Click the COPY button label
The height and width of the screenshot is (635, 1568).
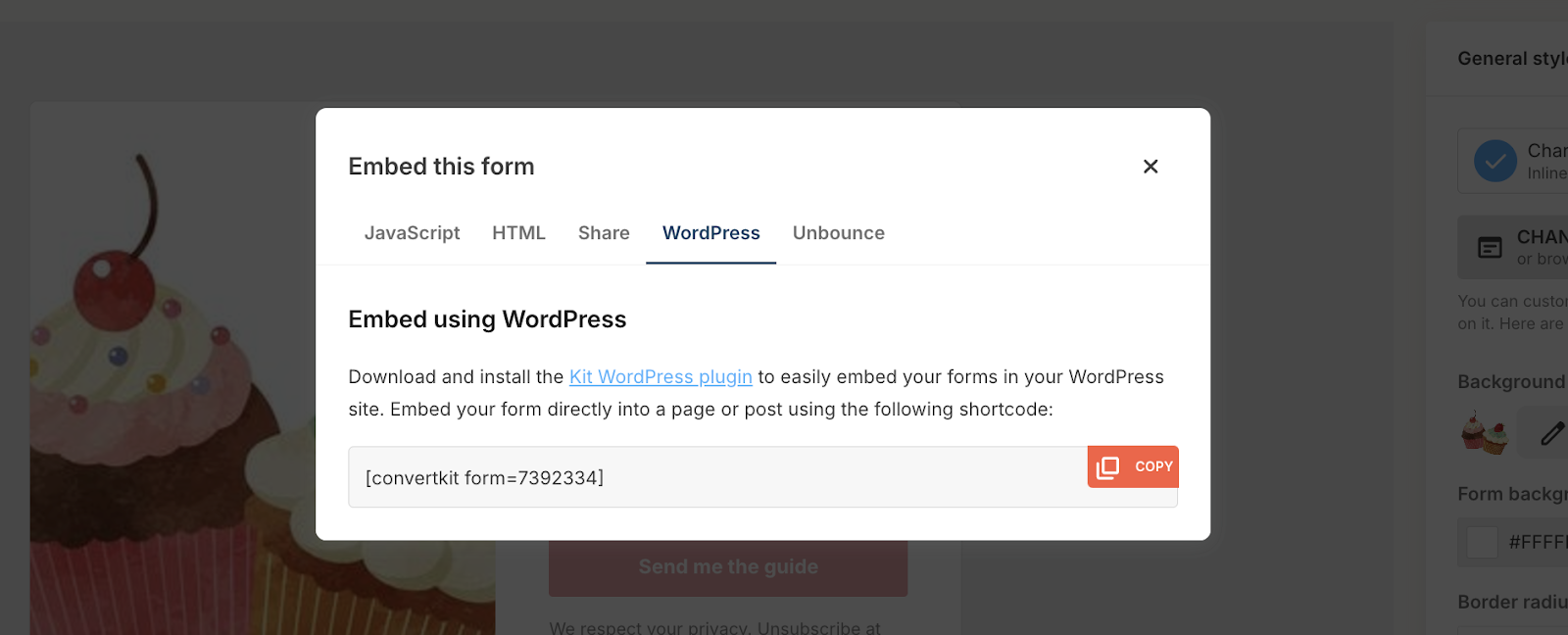[x=1153, y=466]
